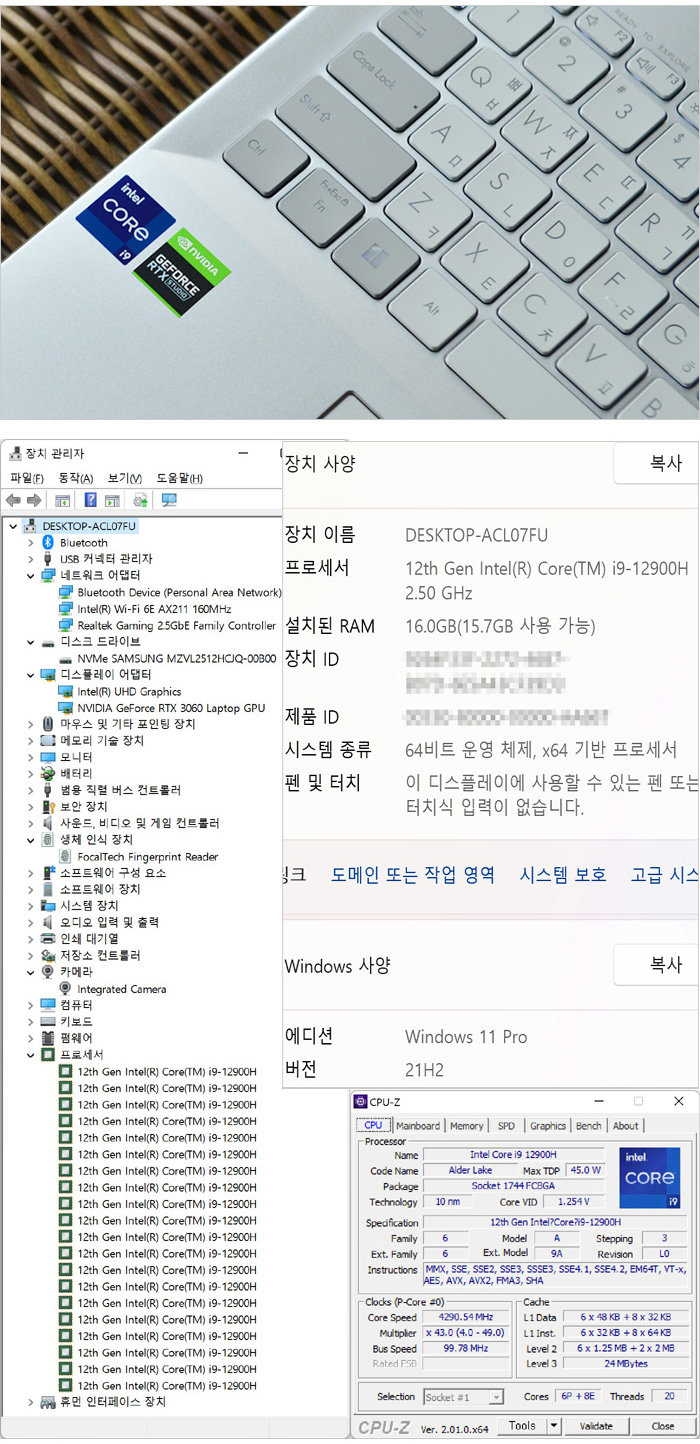Switch to the Memory tab in CPU-Z
The width and height of the screenshot is (700, 1444).
click(466, 1126)
